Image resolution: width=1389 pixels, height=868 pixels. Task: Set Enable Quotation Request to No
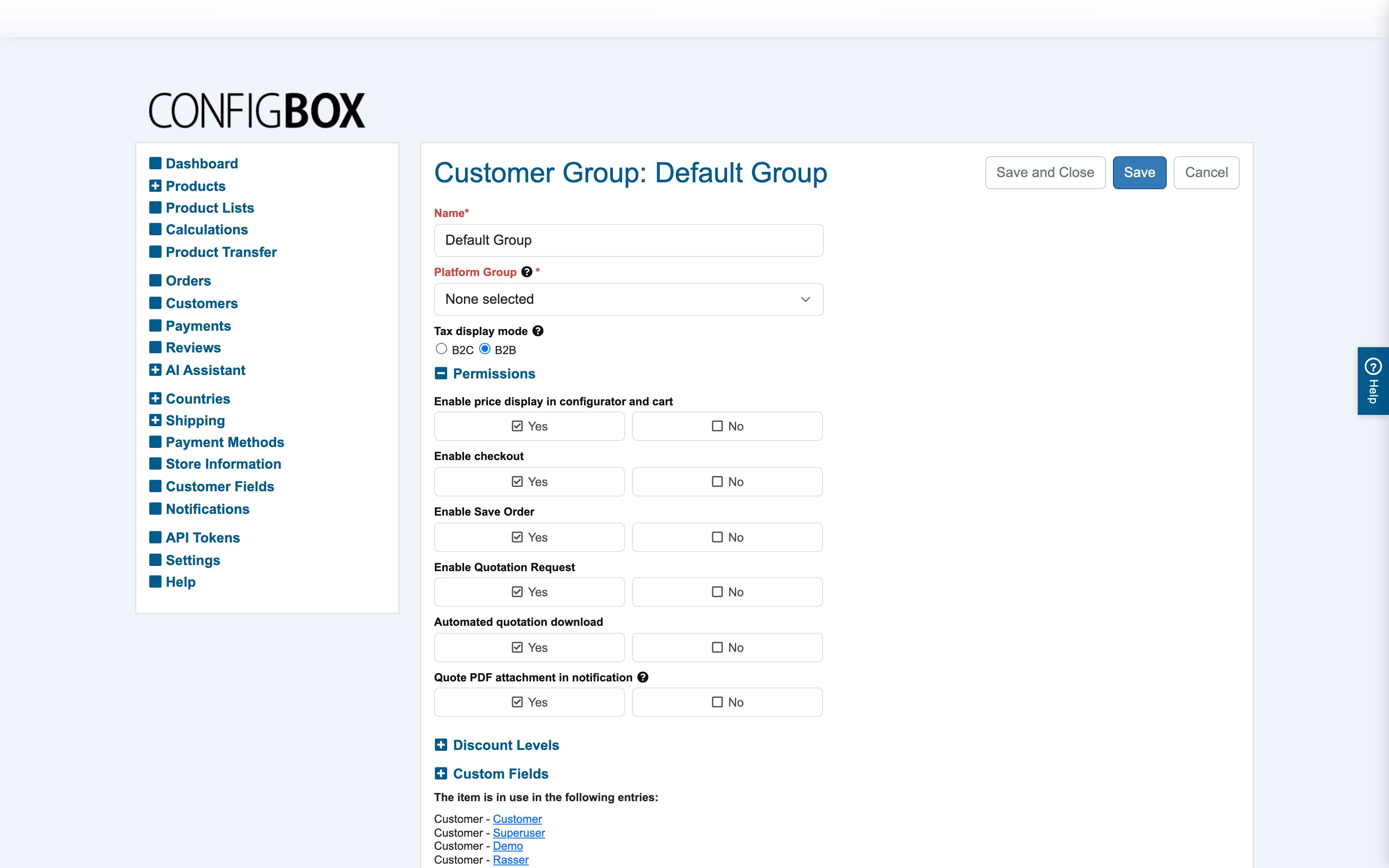point(727,592)
